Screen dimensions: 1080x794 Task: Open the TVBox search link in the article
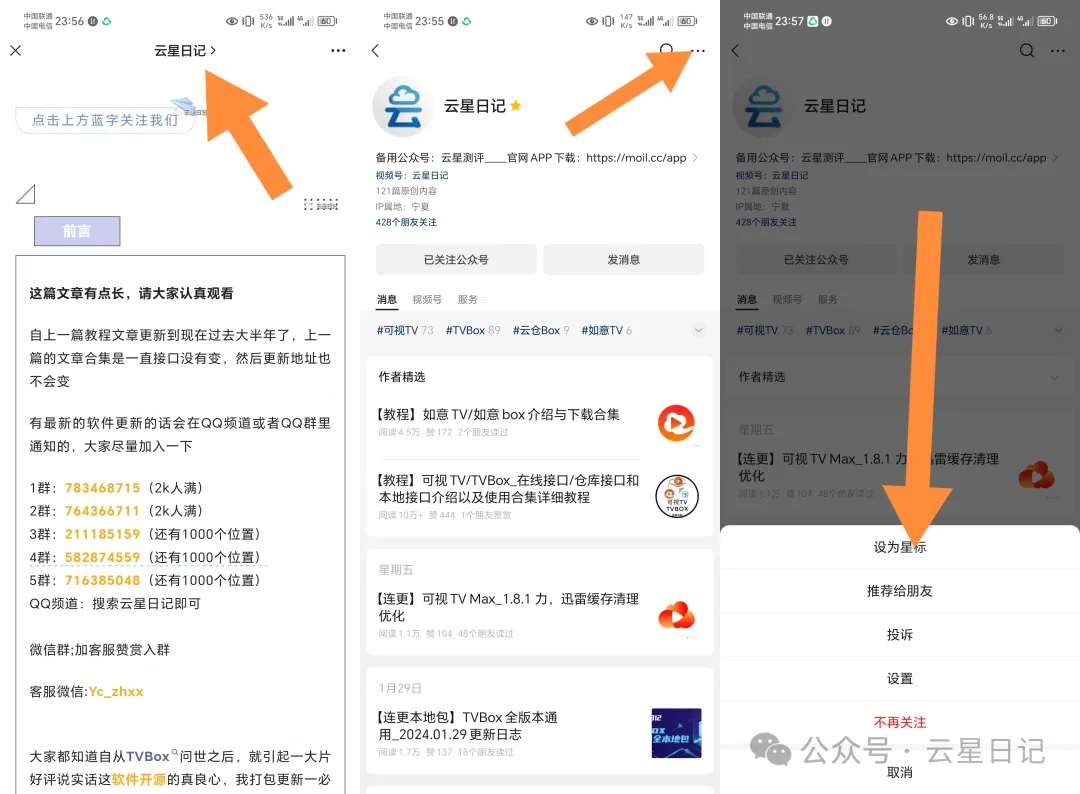click(152, 757)
